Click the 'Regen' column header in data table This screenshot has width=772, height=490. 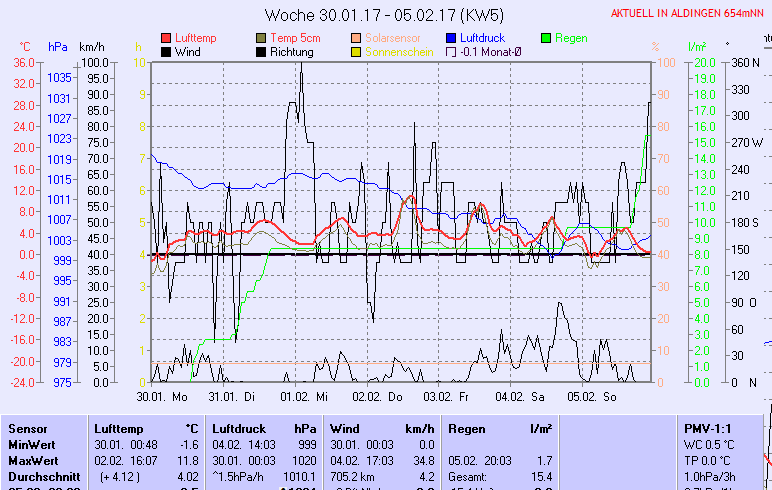point(467,428)
